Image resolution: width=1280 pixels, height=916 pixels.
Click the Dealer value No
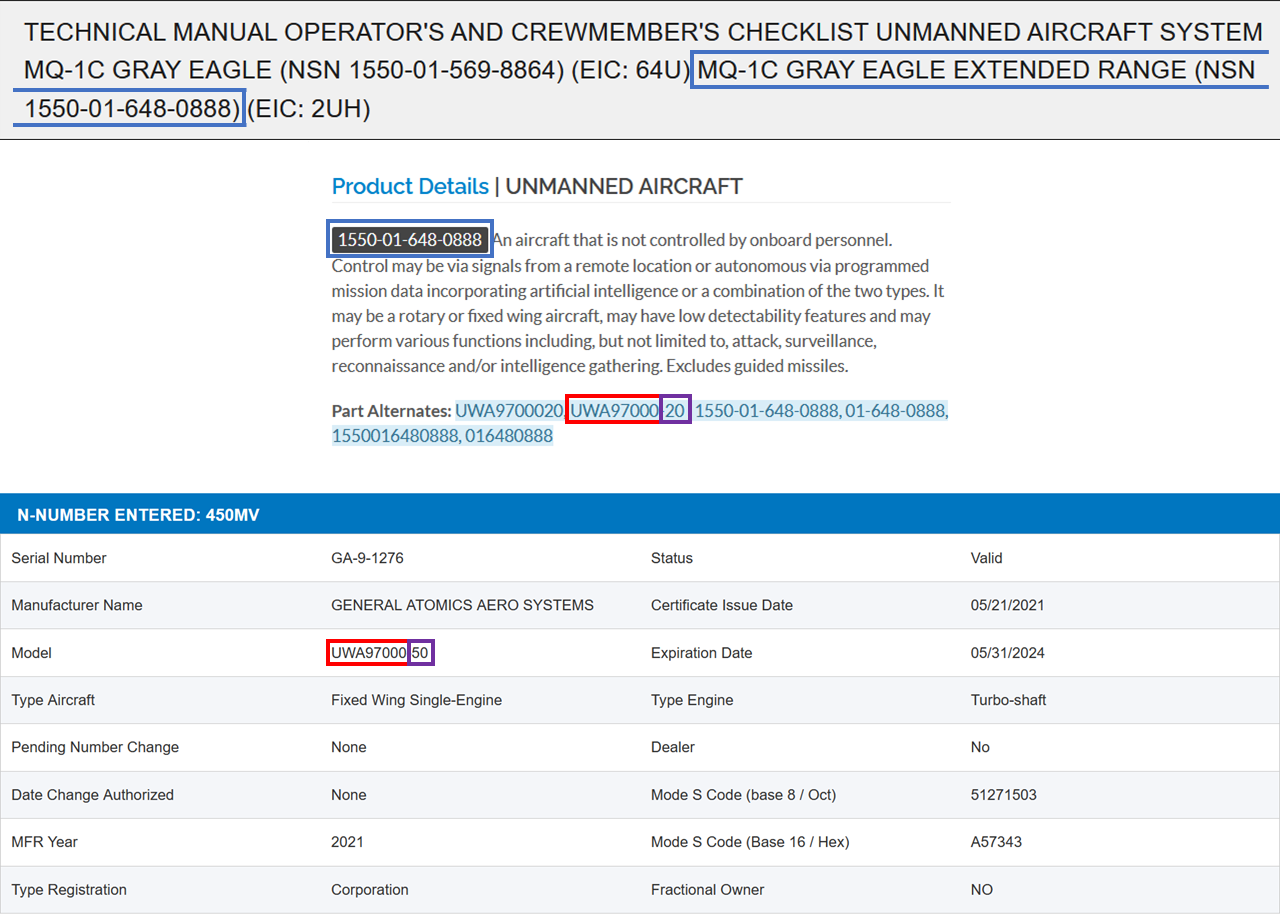[980, 747]
